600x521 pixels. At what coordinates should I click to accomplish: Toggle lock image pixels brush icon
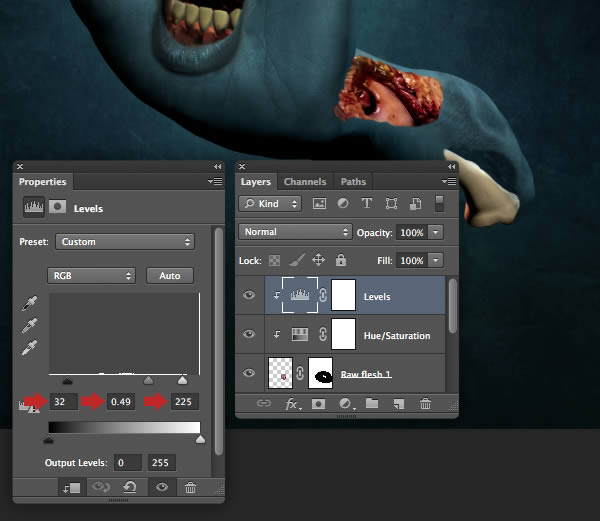tap(297, 260)
